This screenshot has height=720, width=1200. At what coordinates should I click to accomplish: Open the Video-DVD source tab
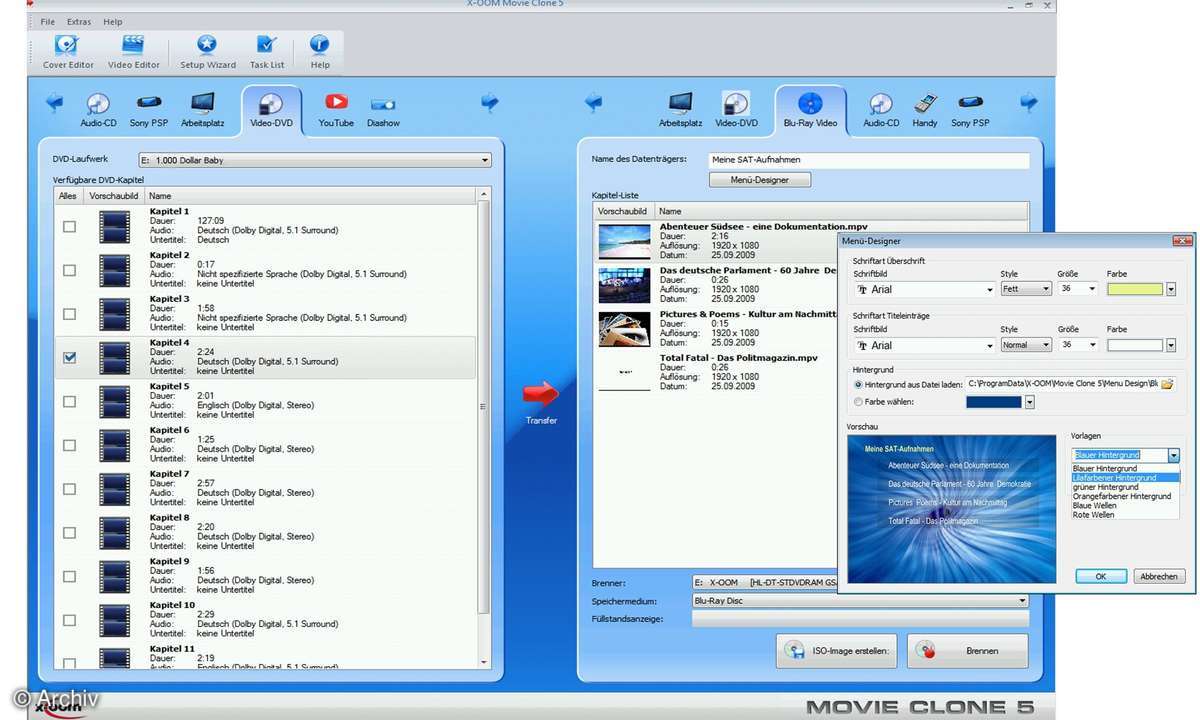coord(271,110)
